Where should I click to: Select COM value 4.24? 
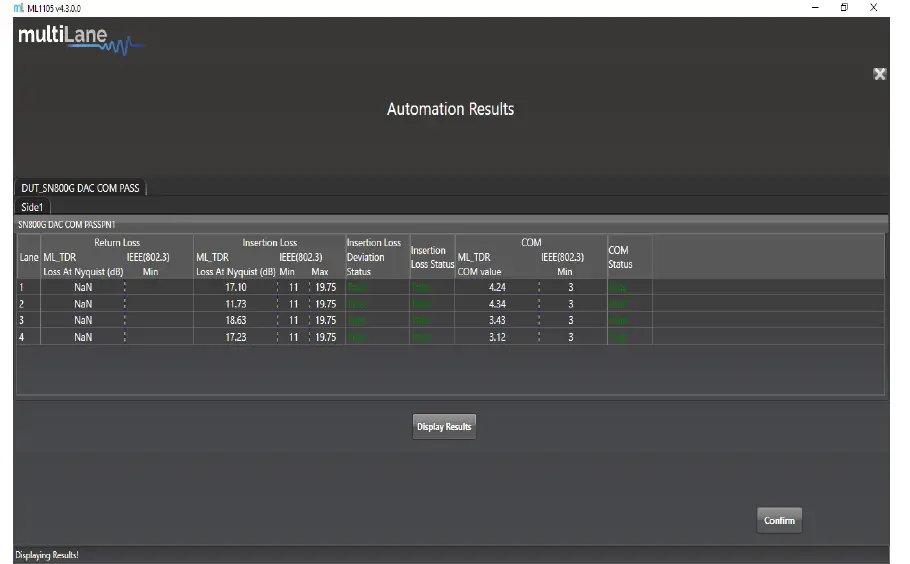[497, 287]
